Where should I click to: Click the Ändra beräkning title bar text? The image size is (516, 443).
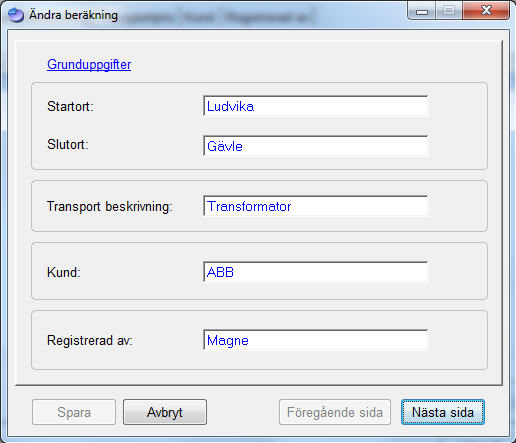pyautogui.click(x=73, y=15)
